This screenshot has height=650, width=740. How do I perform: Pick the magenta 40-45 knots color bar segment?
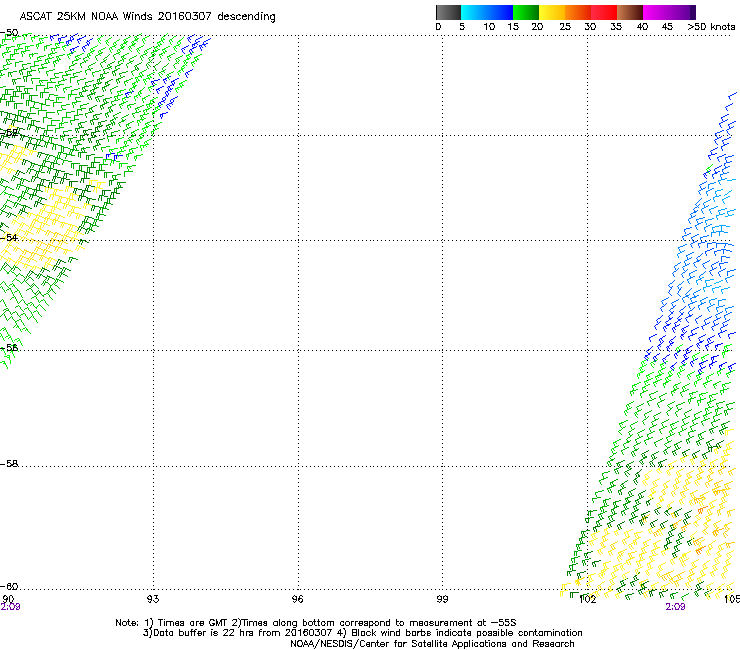coord(656,12)
